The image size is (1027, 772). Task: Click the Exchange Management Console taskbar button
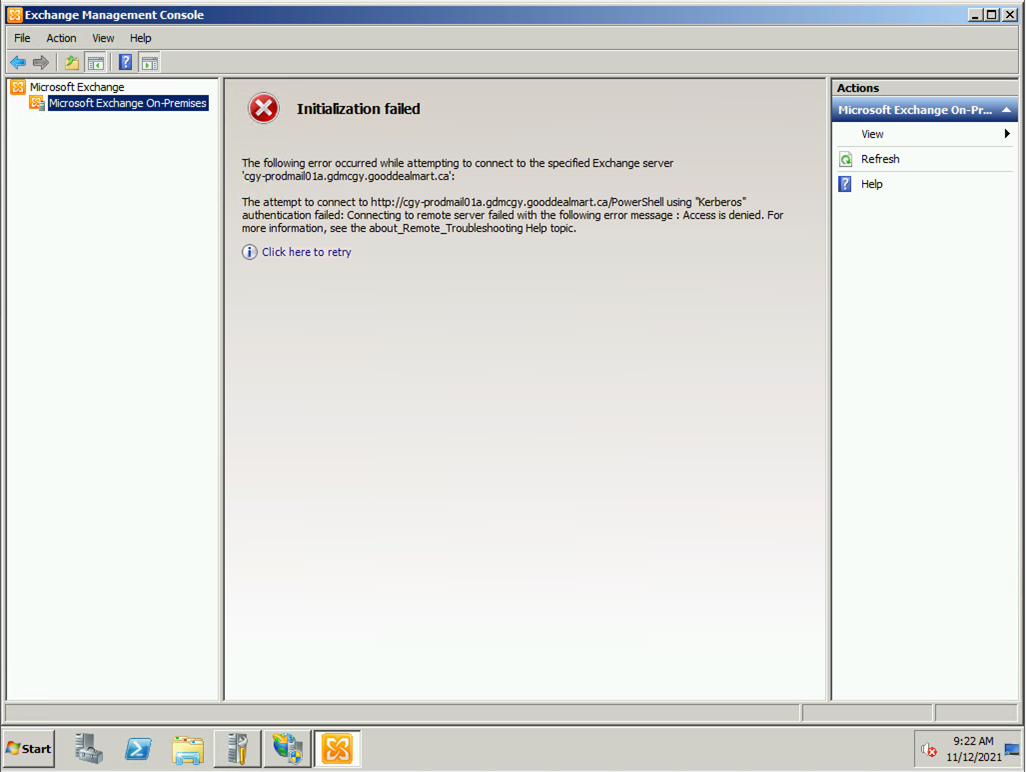337,748
